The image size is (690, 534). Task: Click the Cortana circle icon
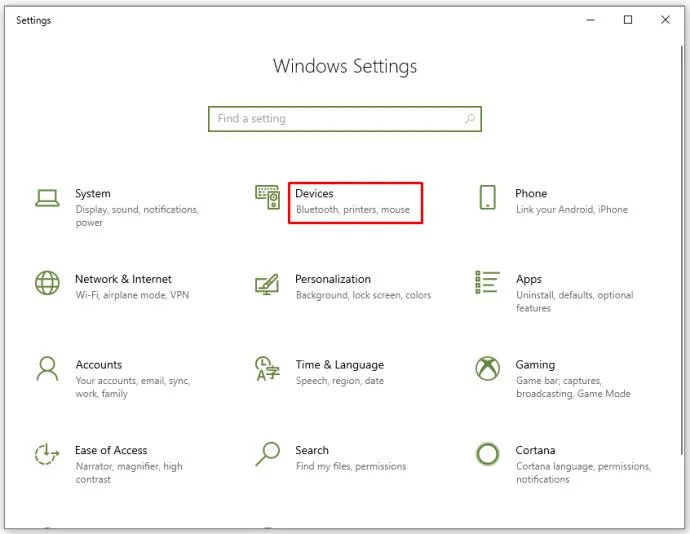click(x=487, y=454)
